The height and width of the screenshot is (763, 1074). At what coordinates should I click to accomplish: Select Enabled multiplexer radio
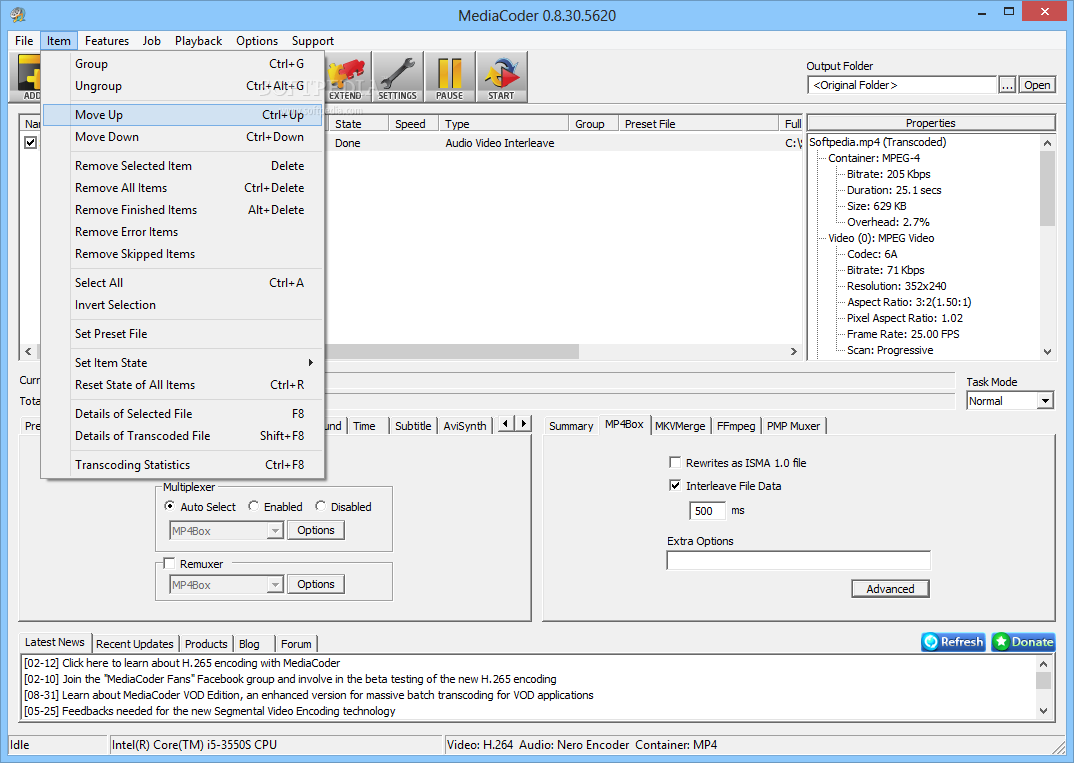point(253,506)
